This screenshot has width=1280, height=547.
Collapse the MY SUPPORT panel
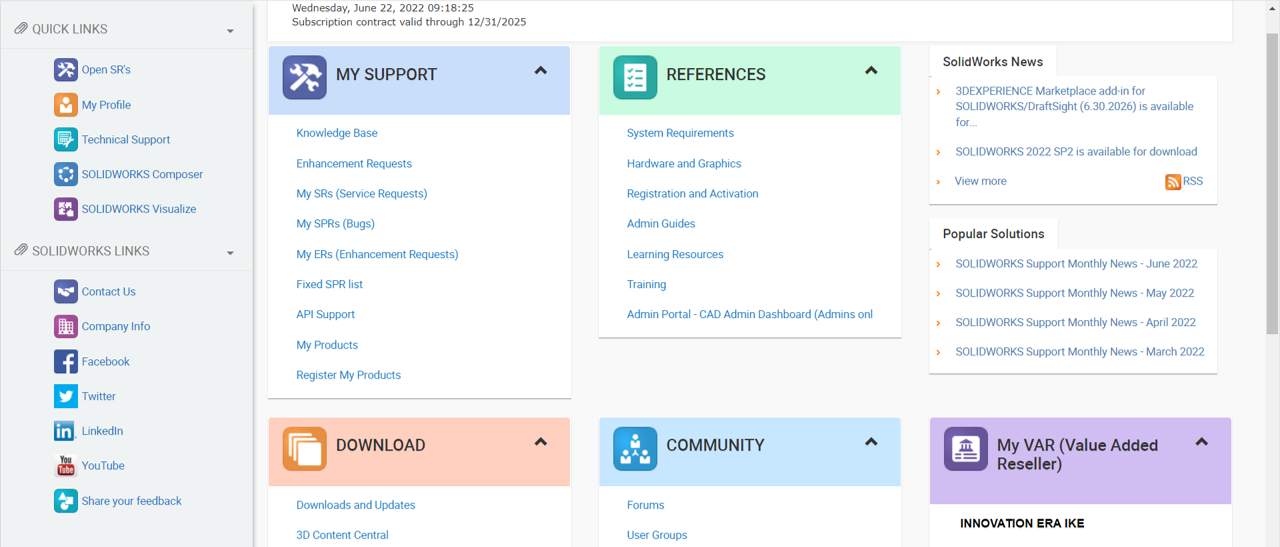[540, 71]
